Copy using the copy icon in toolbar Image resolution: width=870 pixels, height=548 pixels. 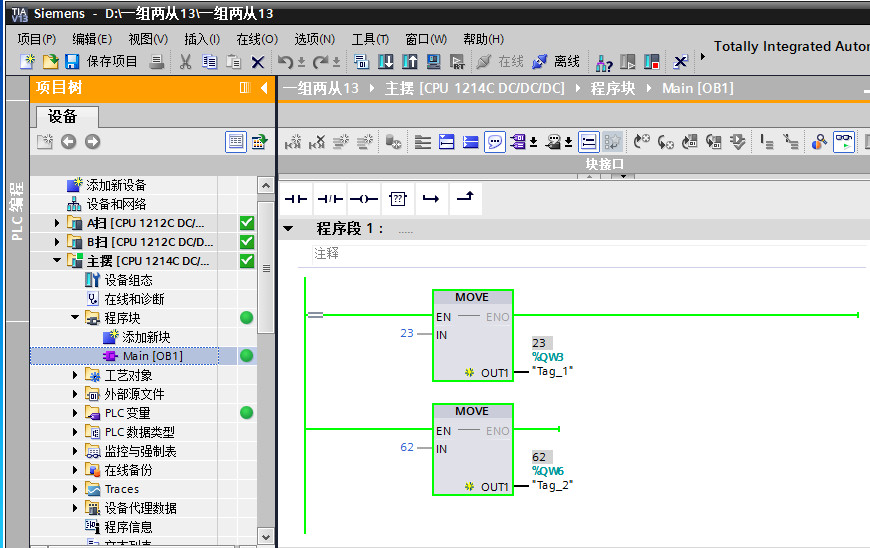(209, 61)
